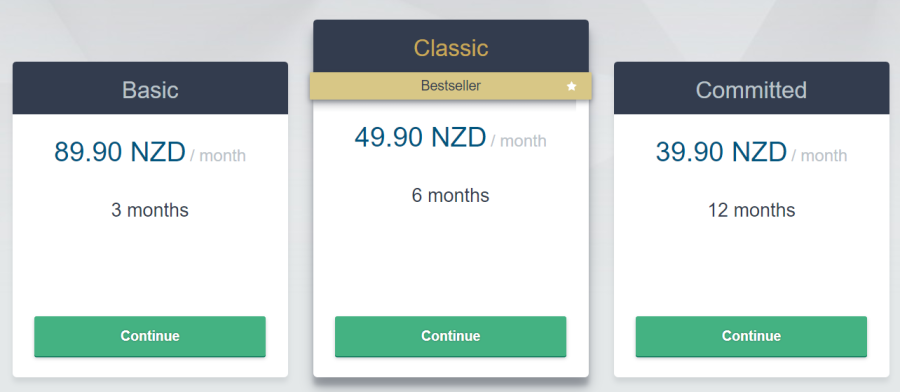Screen dimensions: 900x392
Task: Click '/ month' label in Basic card
Action: pyautogui.click(x=218, y=156)
